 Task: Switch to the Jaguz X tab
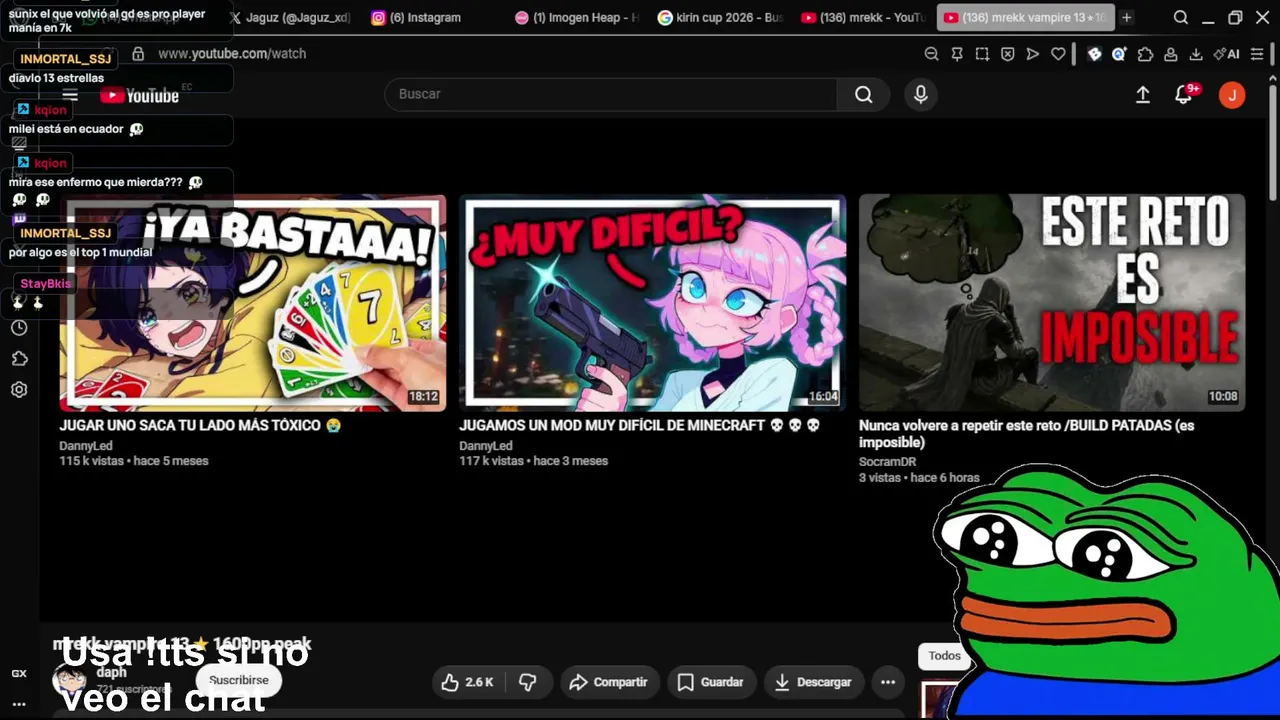point(290,18)
